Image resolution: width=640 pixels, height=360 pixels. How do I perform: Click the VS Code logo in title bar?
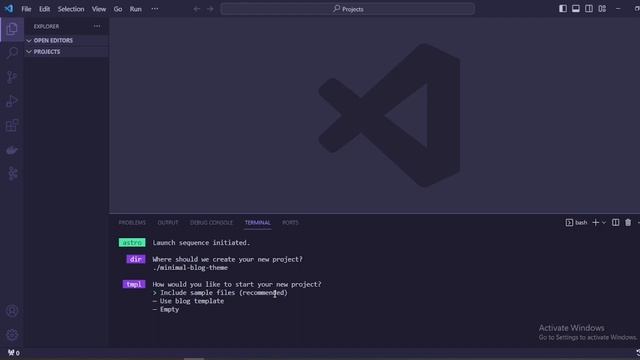[9, 9]
